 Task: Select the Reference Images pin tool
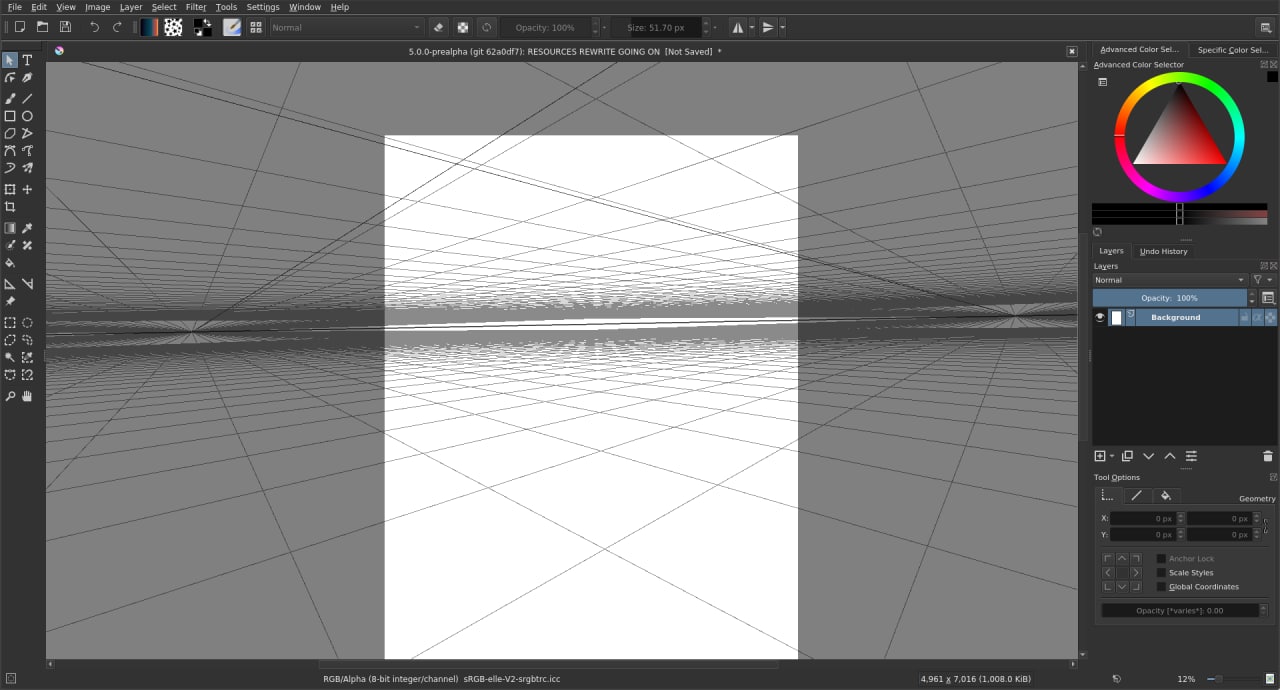coord(10,301)
